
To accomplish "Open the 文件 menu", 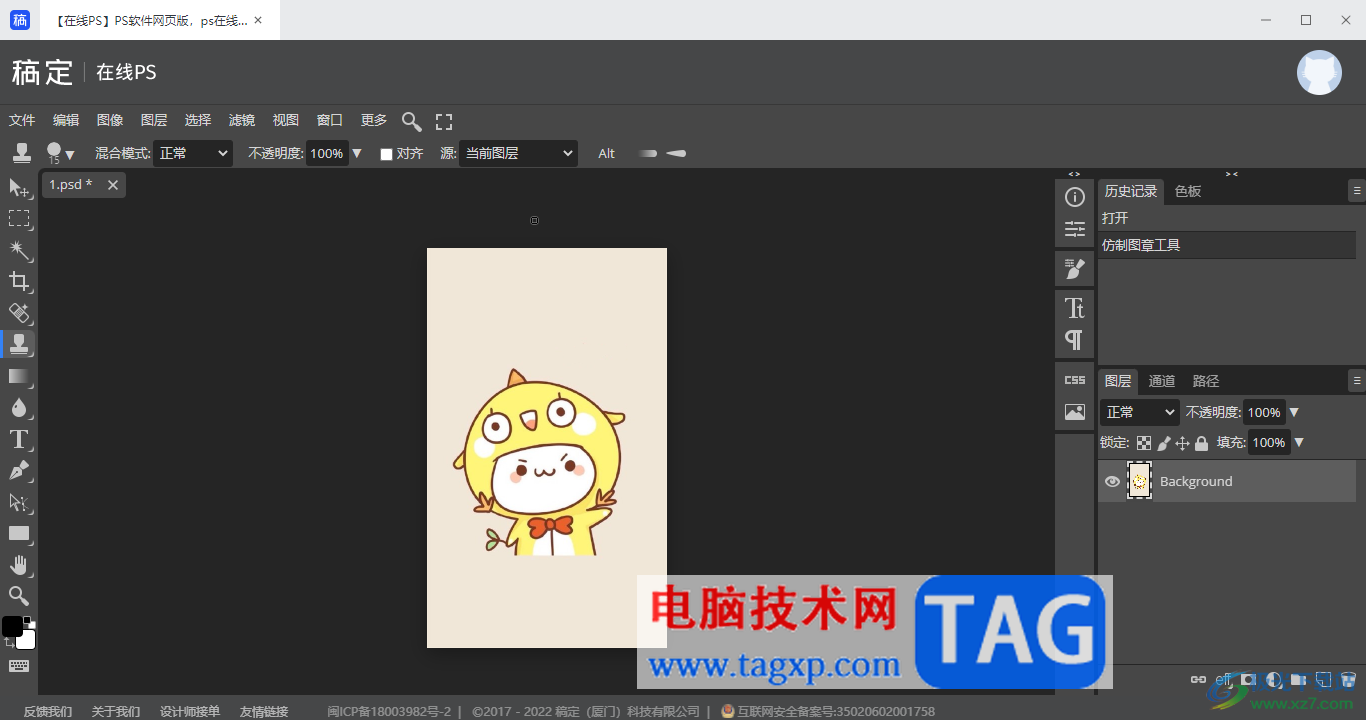I will (22, 120).
